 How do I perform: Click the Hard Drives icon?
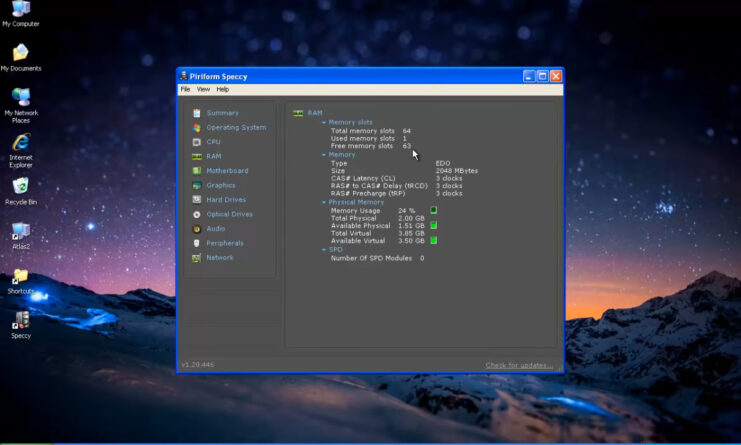[x=197, y=200]
